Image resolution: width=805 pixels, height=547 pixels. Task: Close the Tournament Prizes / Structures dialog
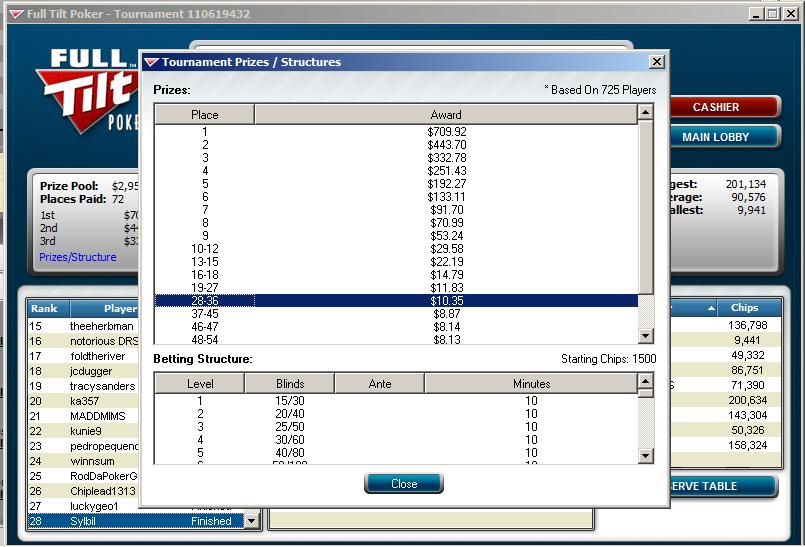657,62
